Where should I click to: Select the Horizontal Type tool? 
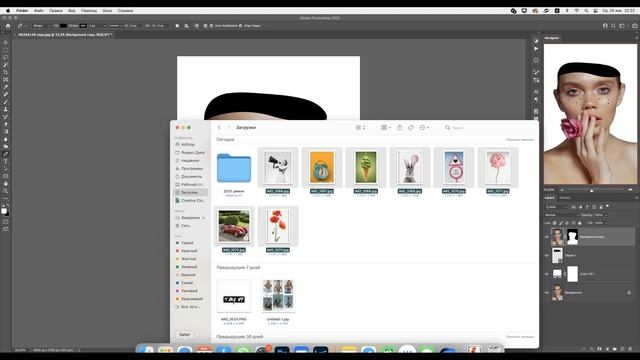(x=6, y=162)
